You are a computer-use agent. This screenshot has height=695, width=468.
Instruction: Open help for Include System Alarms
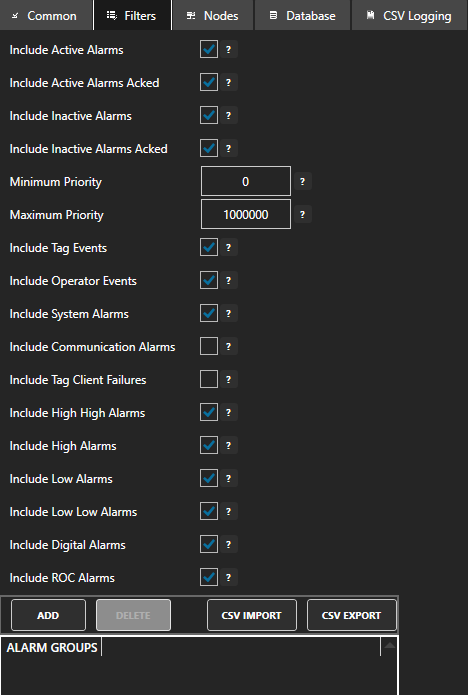[228, 313]
